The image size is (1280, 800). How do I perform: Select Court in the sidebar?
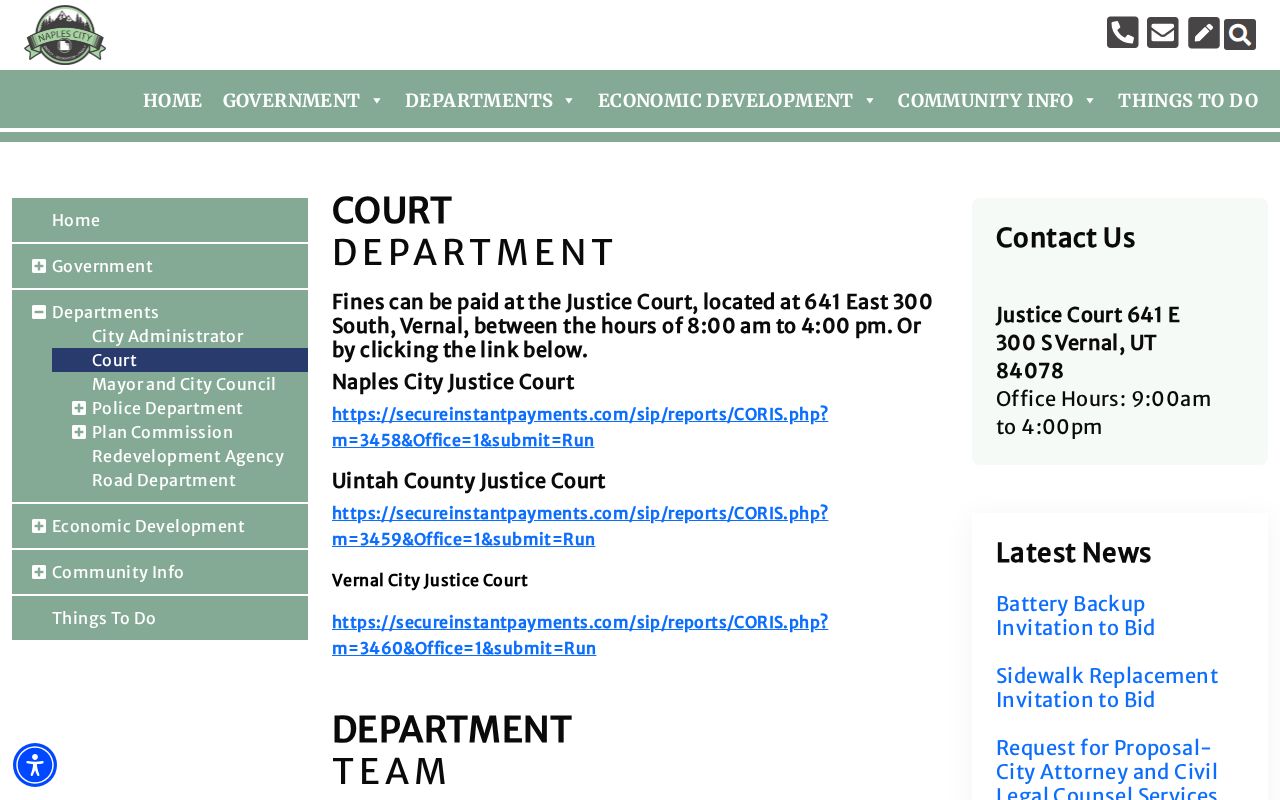[180, 360]
